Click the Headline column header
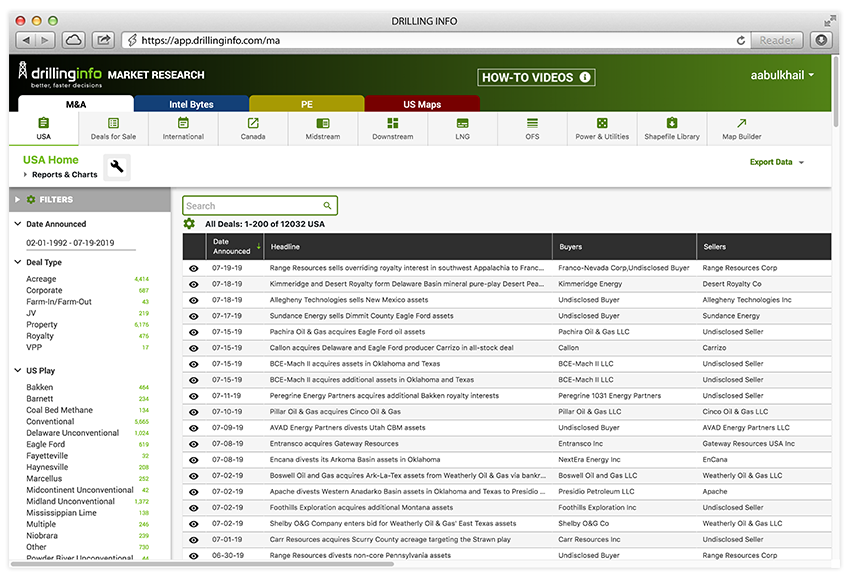Viewport: 850px width, 579px height. [408, 247]
